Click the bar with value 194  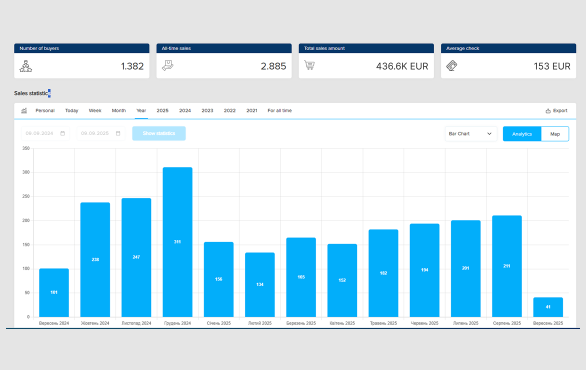(425, 270)
